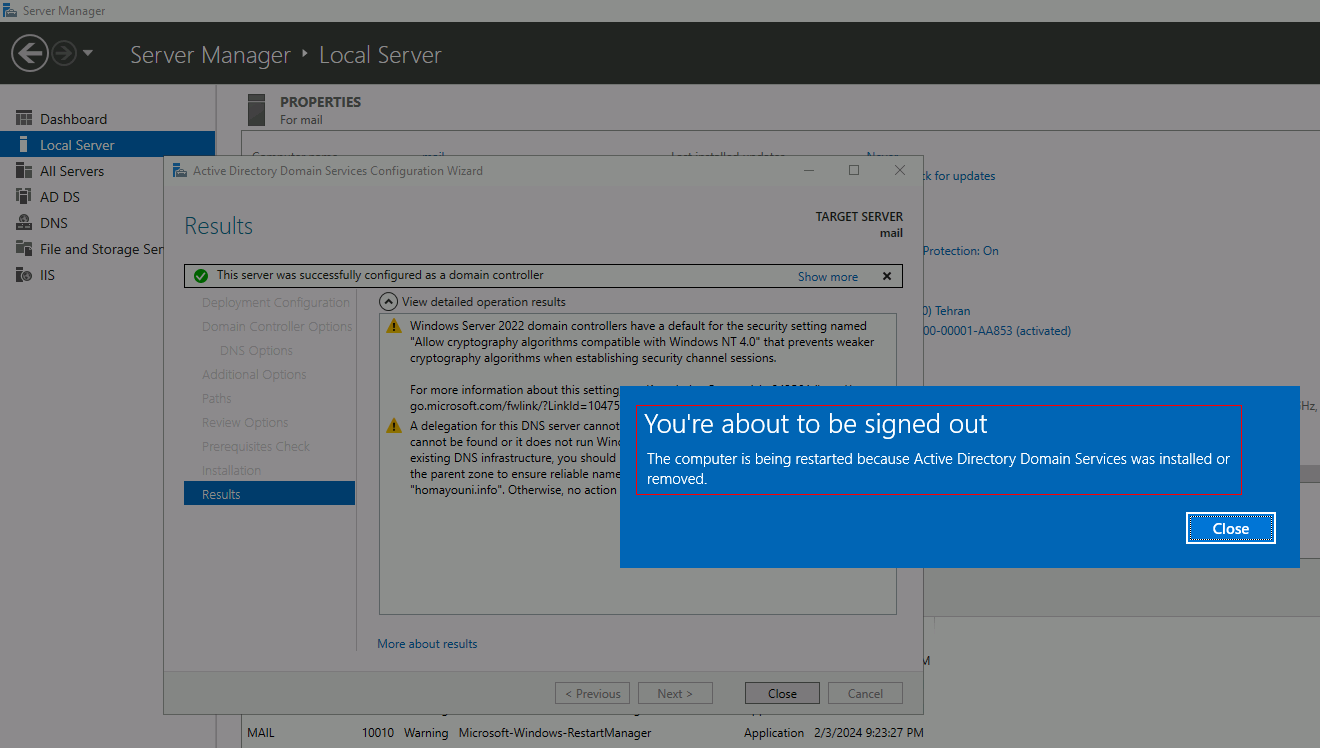
Task: Select Results step in wizard sidebar
Action: coord(269,494)
